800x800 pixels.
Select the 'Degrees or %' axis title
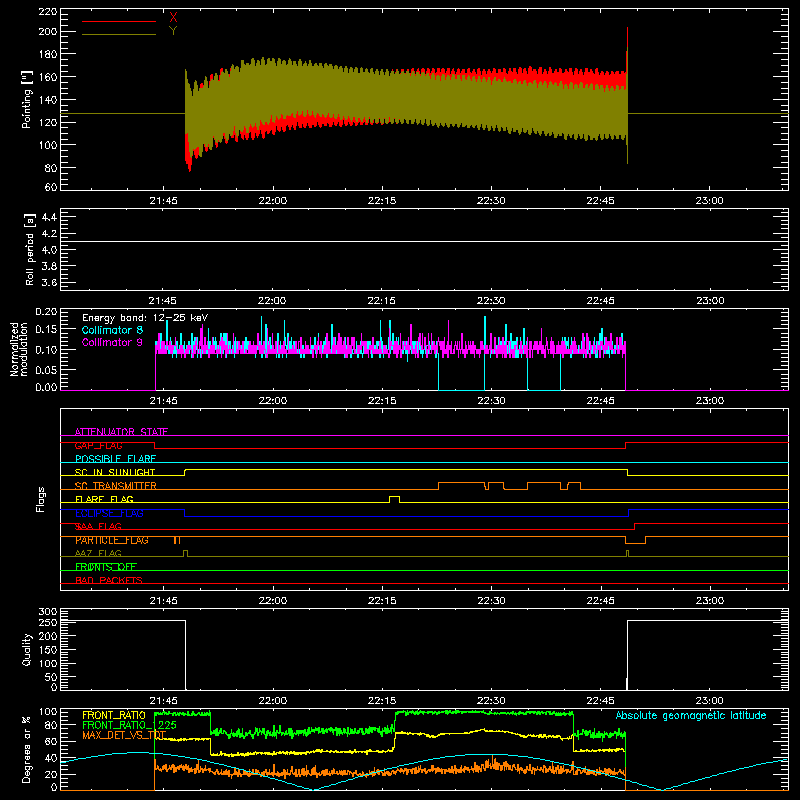point(27,749)
